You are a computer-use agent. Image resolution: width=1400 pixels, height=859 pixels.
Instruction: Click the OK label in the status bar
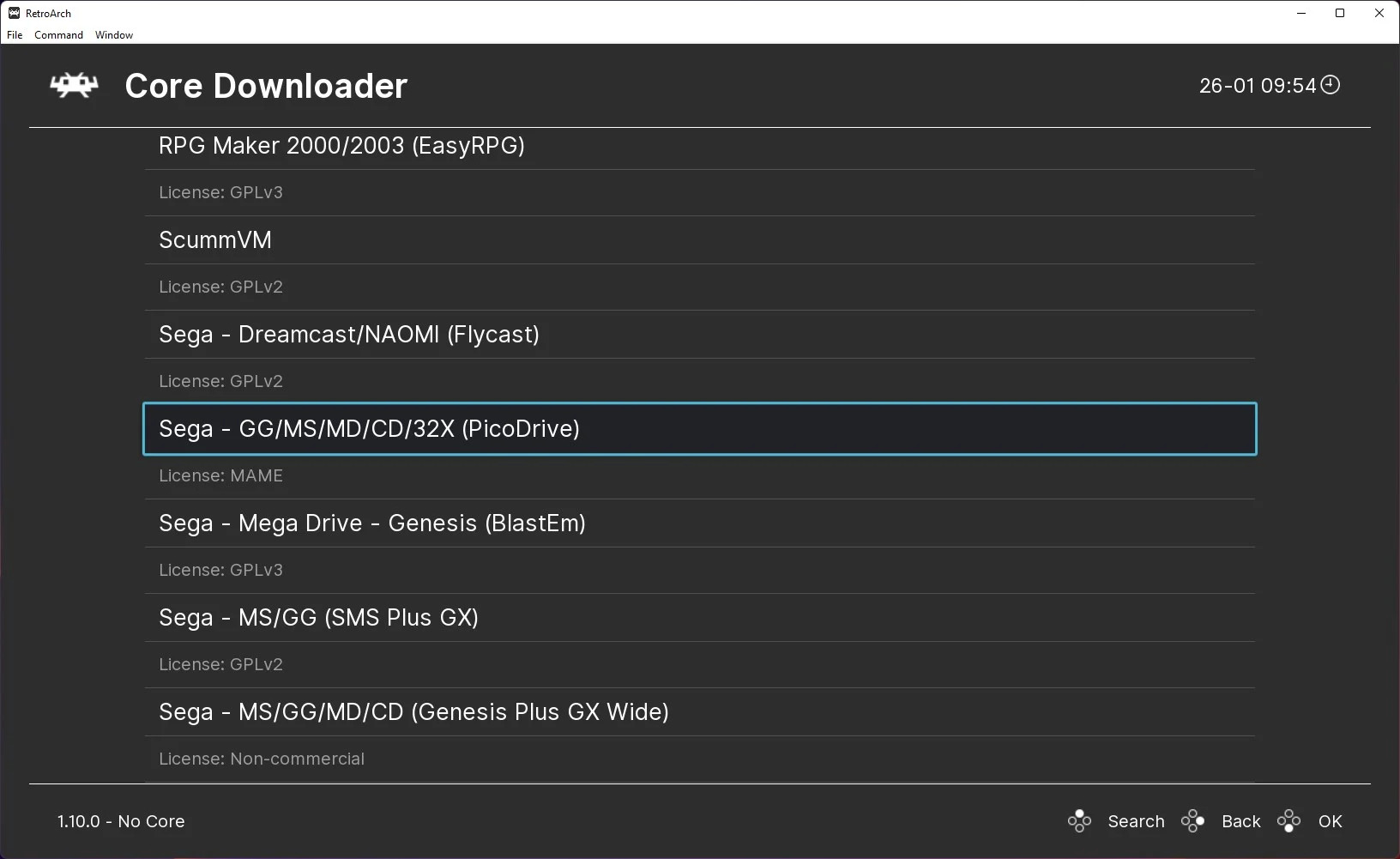click(1331, 821)
